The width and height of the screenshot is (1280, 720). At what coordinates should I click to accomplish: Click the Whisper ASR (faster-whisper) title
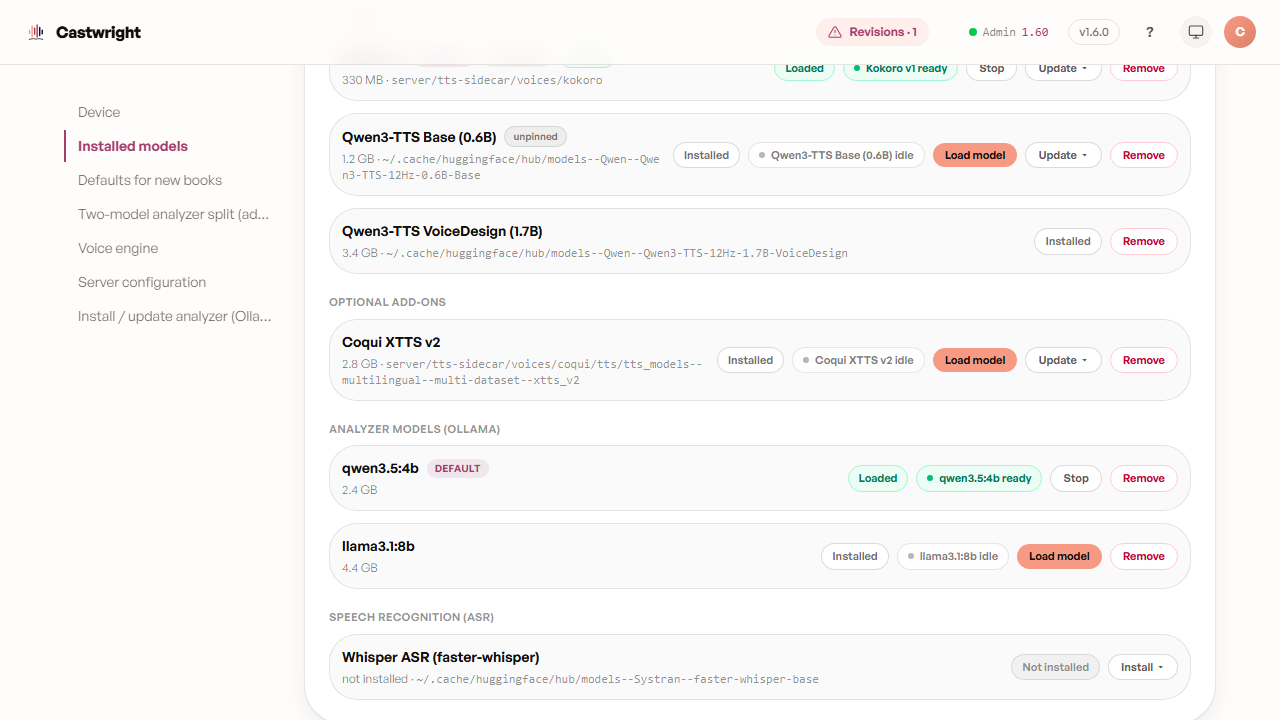coord(441,657)
